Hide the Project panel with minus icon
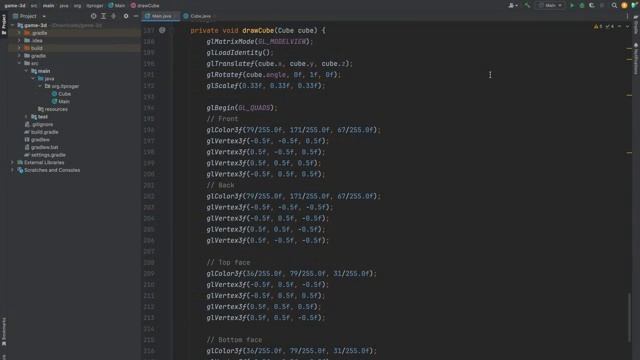Screen dimensions: 640x360 (x=136, y=16)
